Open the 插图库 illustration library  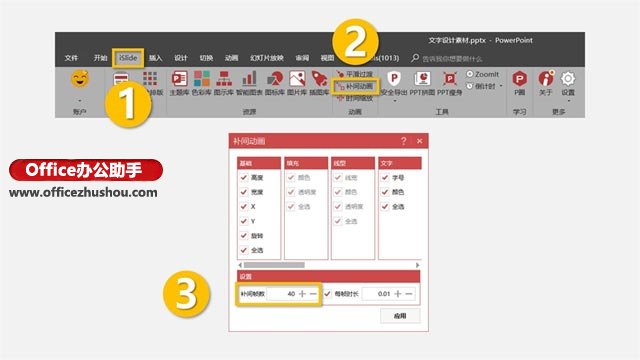(319, 83)
